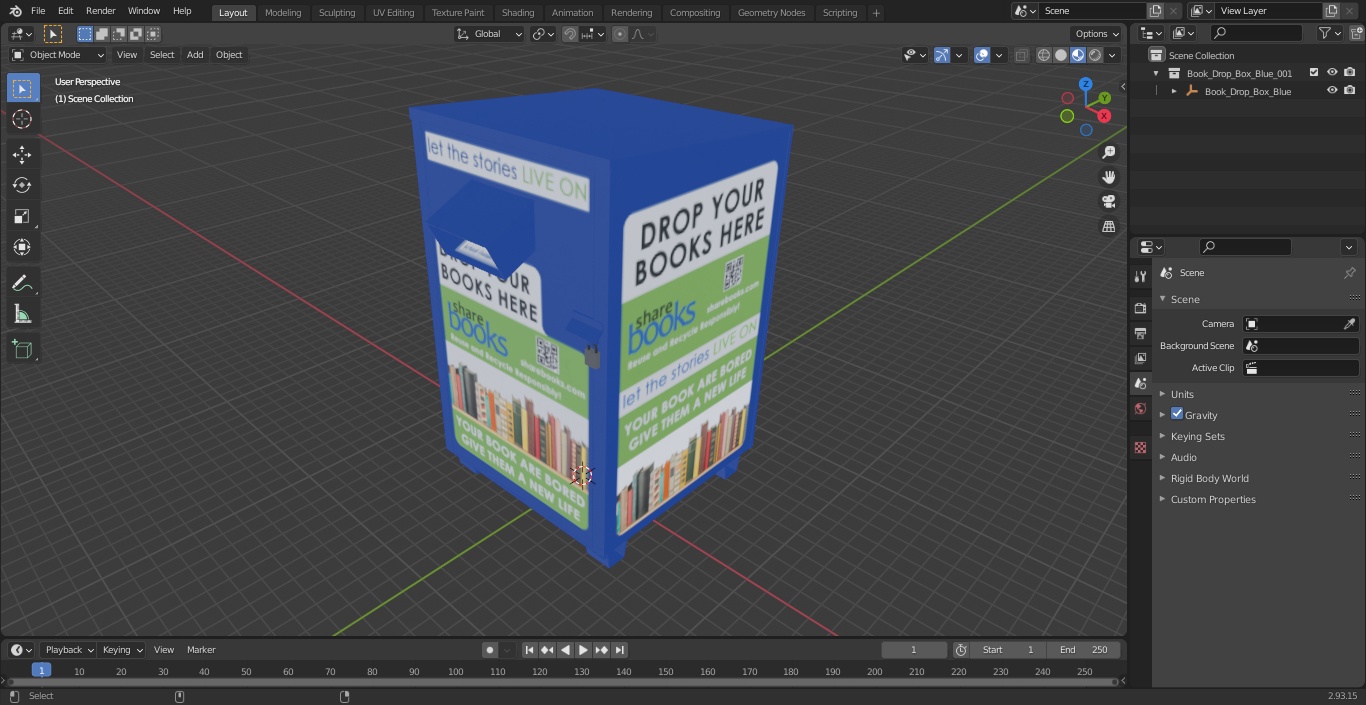Switch orthographic/perspective with the grid icon
The width and height of the screenshot is (1366, 705).
pyautogui.click(x=1109, y=226)
